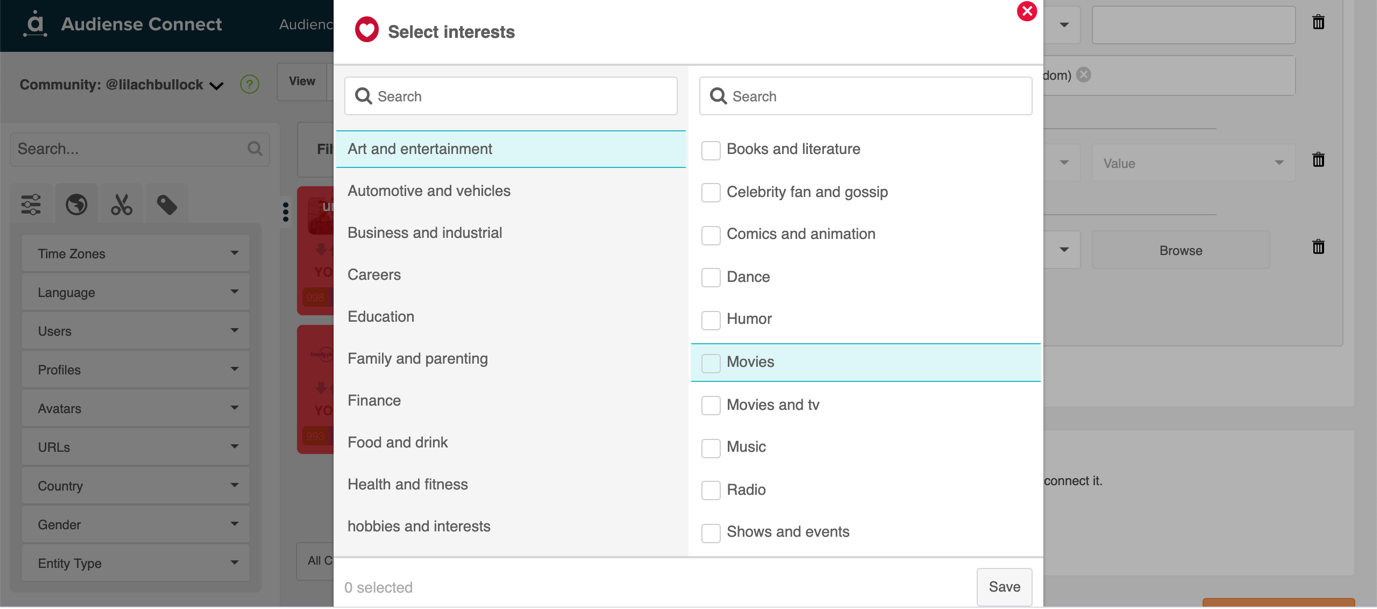Screen dimensions: 1377x609
Task: Choose the Food and drink category
Action: [x=398, y=442]
